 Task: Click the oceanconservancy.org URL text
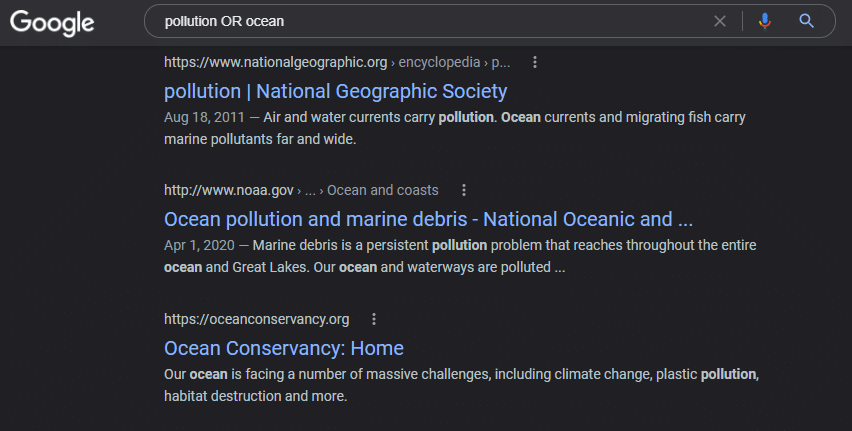(x=256, y=319)
